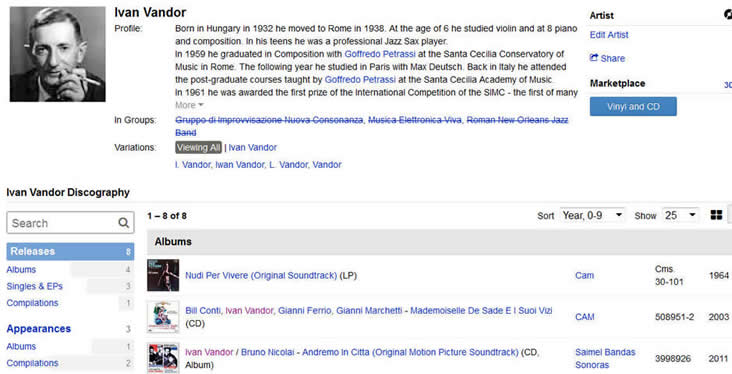This screenshot has height=374, width=732.
Task: Expand profile with More arrow
Action: [x=190, y=105]
